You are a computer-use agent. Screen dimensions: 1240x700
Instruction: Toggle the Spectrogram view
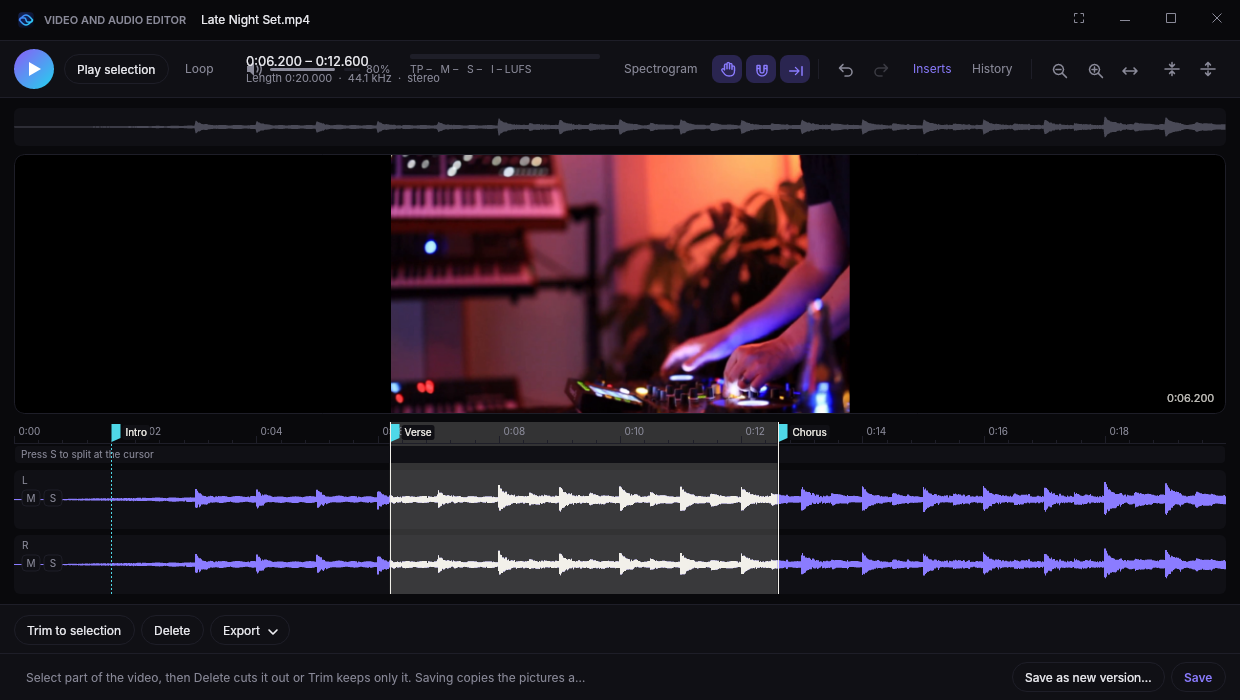pos(660,69)
